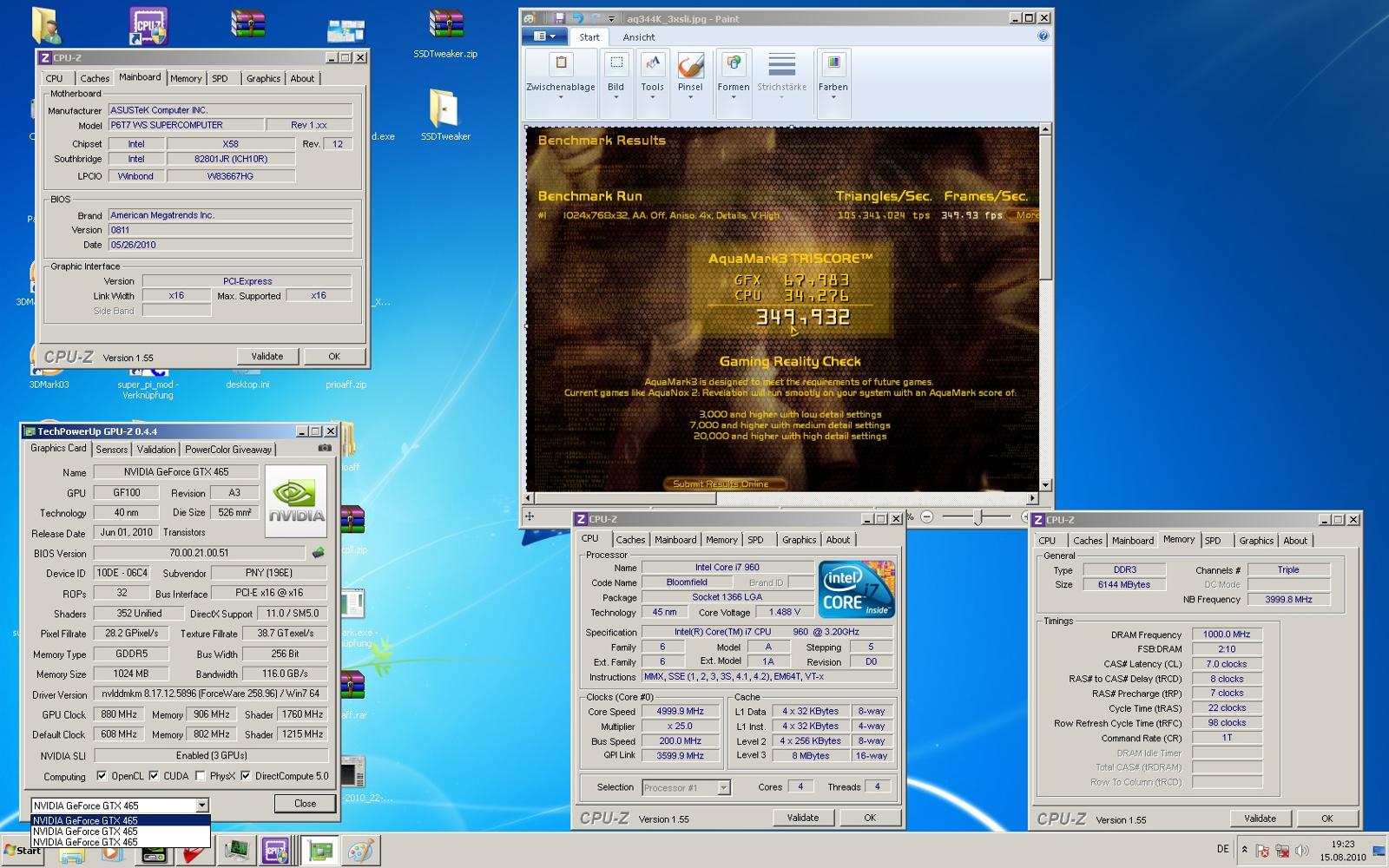
Task: Open the About tab in the Mainboard CPU-Z window
Action: pos(302,78)
